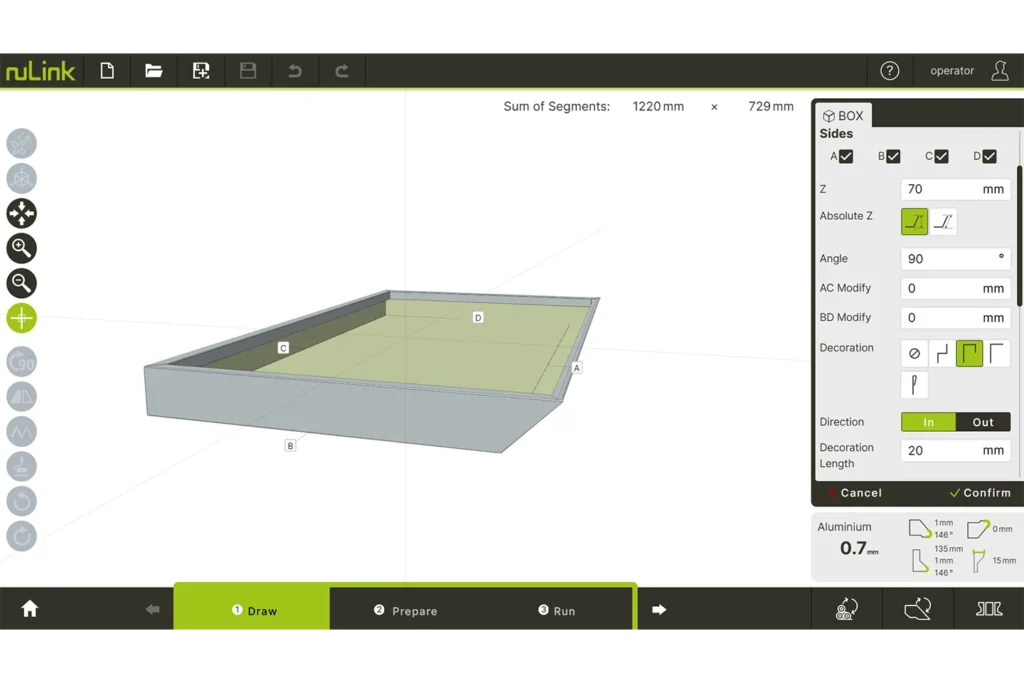Click the next step right arrow
This screenshot has height=683, width=1024.
point(659,610)
